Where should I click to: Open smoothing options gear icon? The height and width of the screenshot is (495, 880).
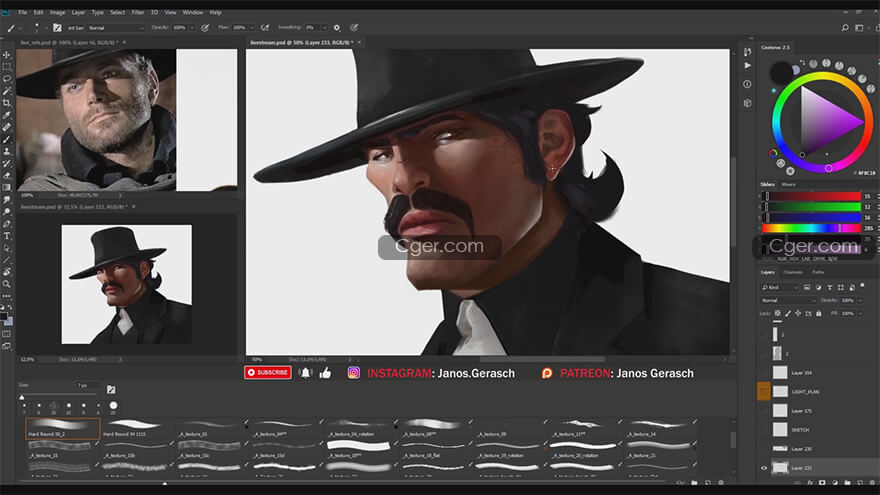[337, 28]
